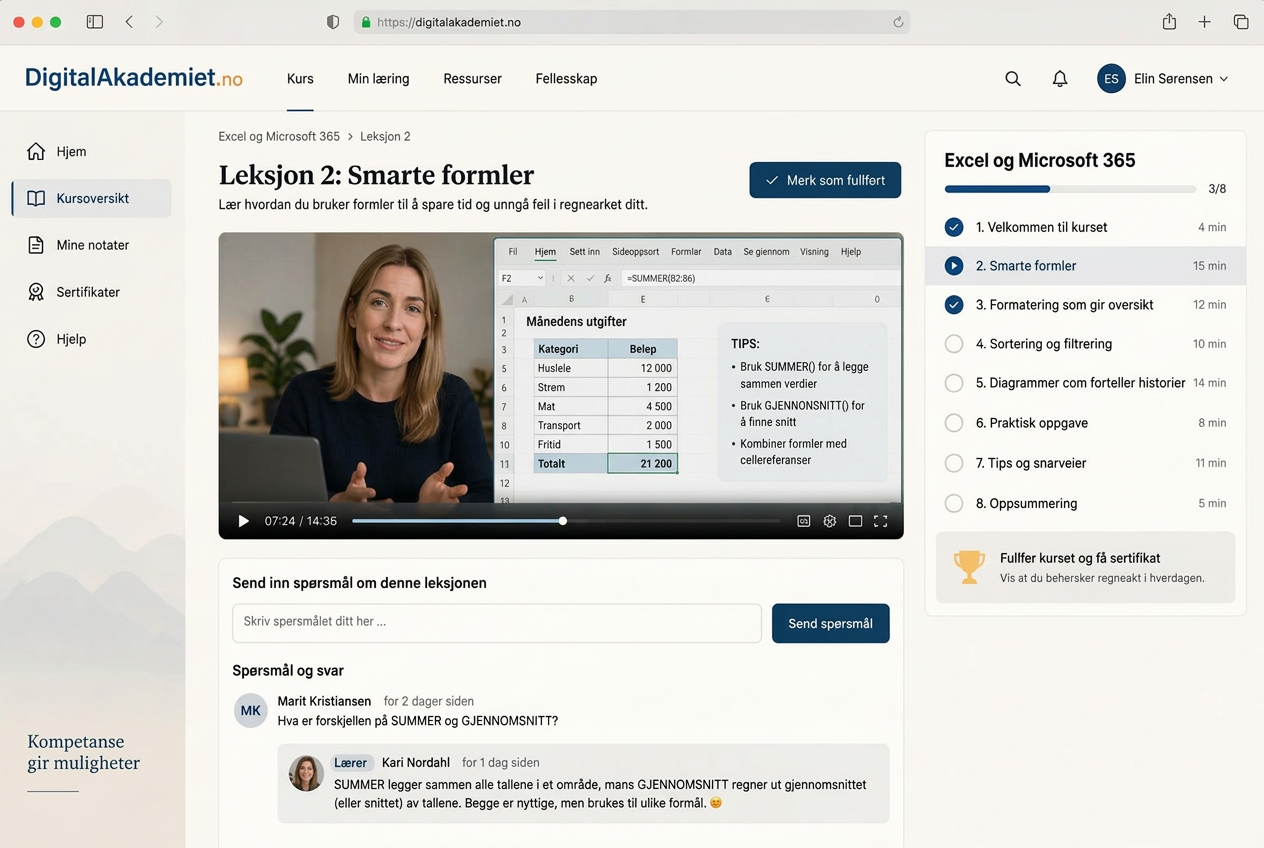Image resolution: width=1264 pixels, height=848 pixels.
Task: Go forward in browser history
Action: pos(159,22)
